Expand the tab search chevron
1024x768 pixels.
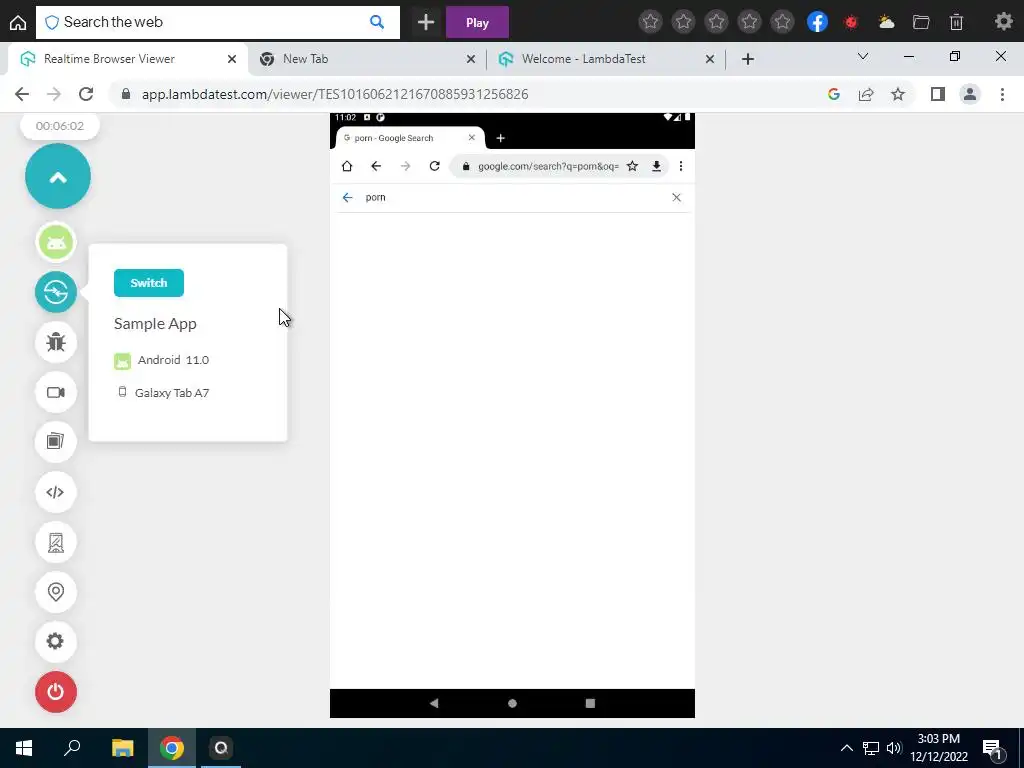863,56
